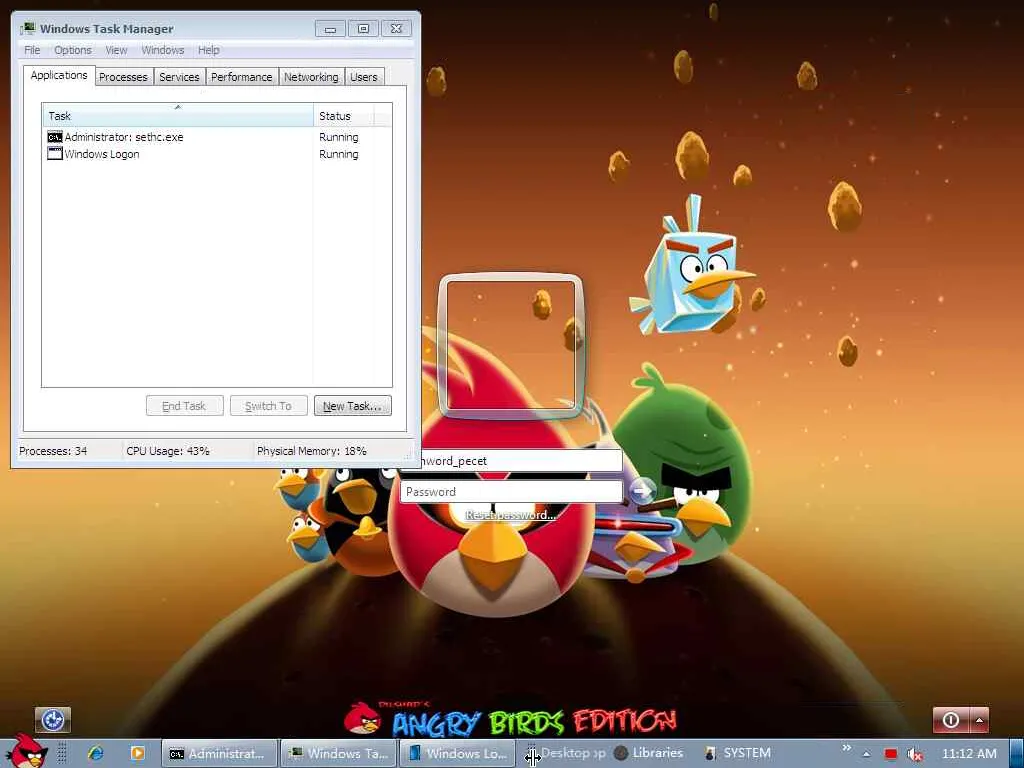The width and height of the screenshot is (1024, 768).
Task: Switch to the Performance tab
Action: (242, 77)
